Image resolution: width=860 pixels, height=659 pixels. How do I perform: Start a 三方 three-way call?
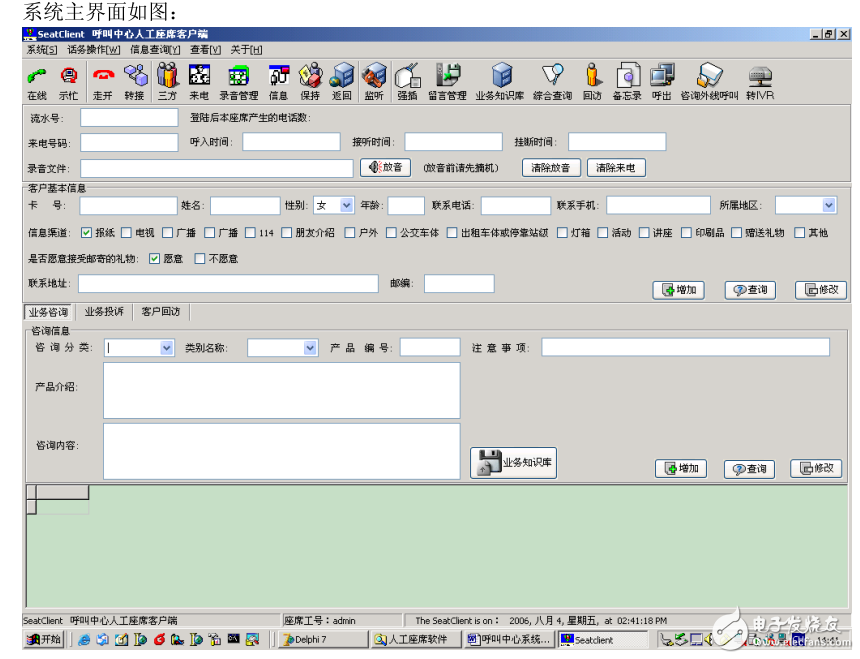167,81
